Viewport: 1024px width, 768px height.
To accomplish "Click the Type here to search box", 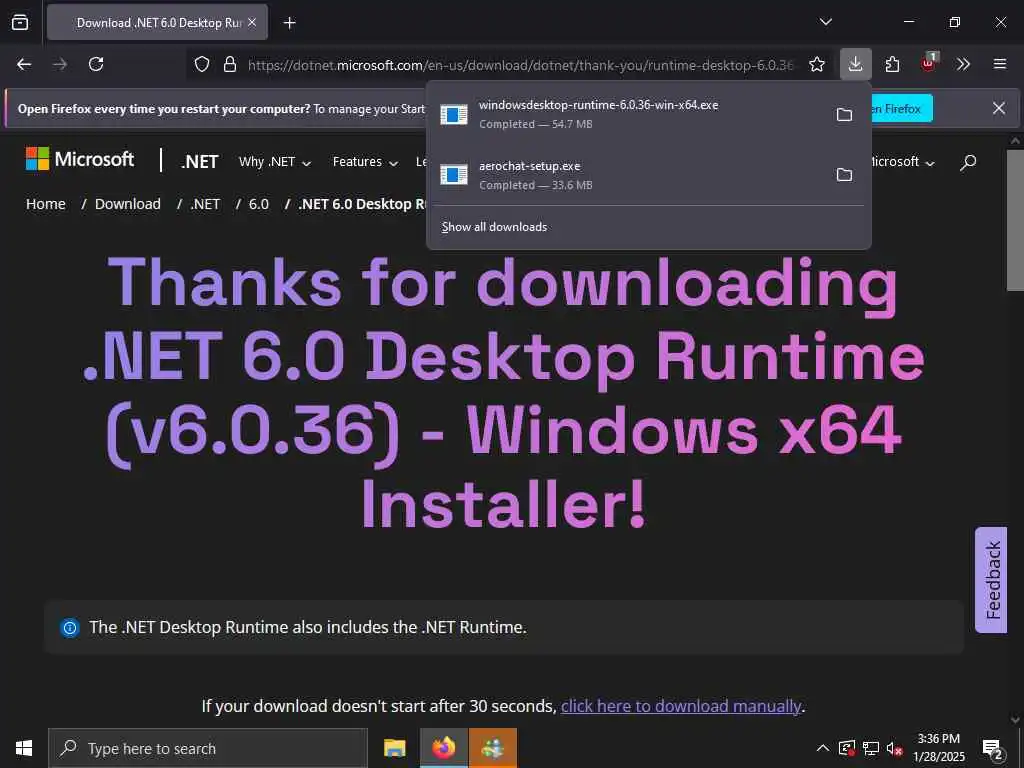I will pos(208,748).
